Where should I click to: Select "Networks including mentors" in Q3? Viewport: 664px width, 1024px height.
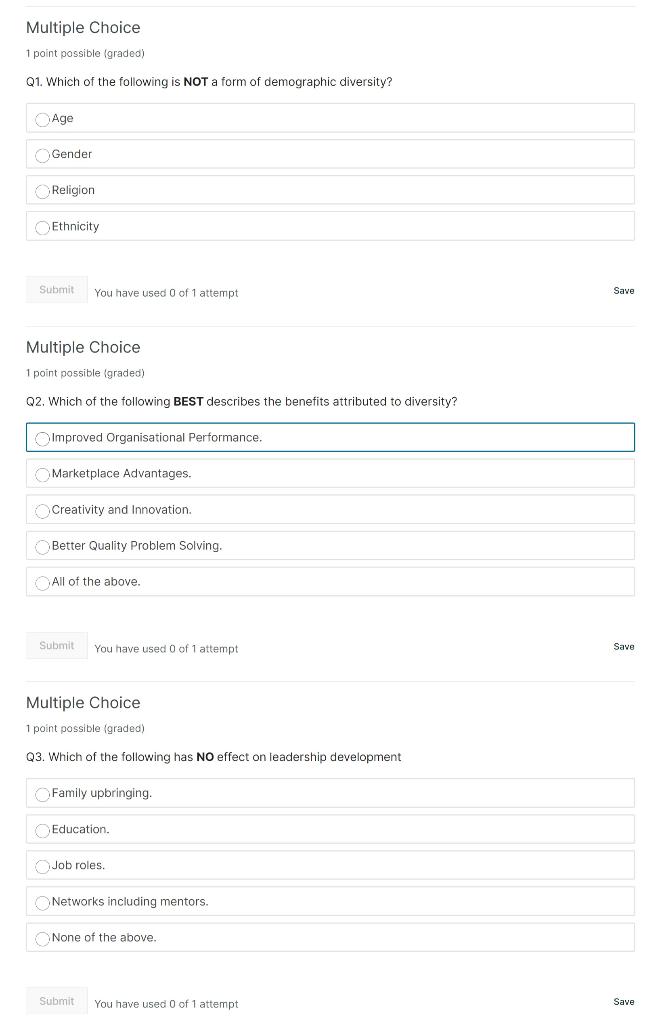[42, 902]
